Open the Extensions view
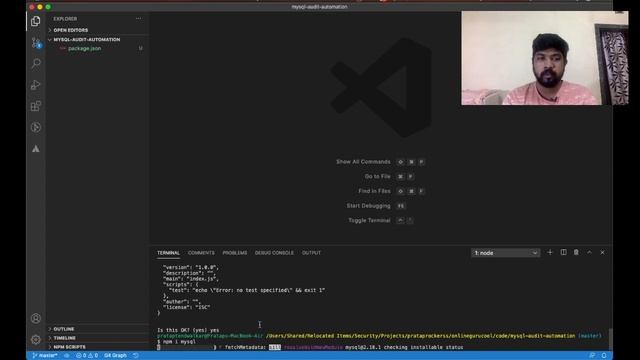The width and height of the screenshot is (640, 360). click(36, 106)
